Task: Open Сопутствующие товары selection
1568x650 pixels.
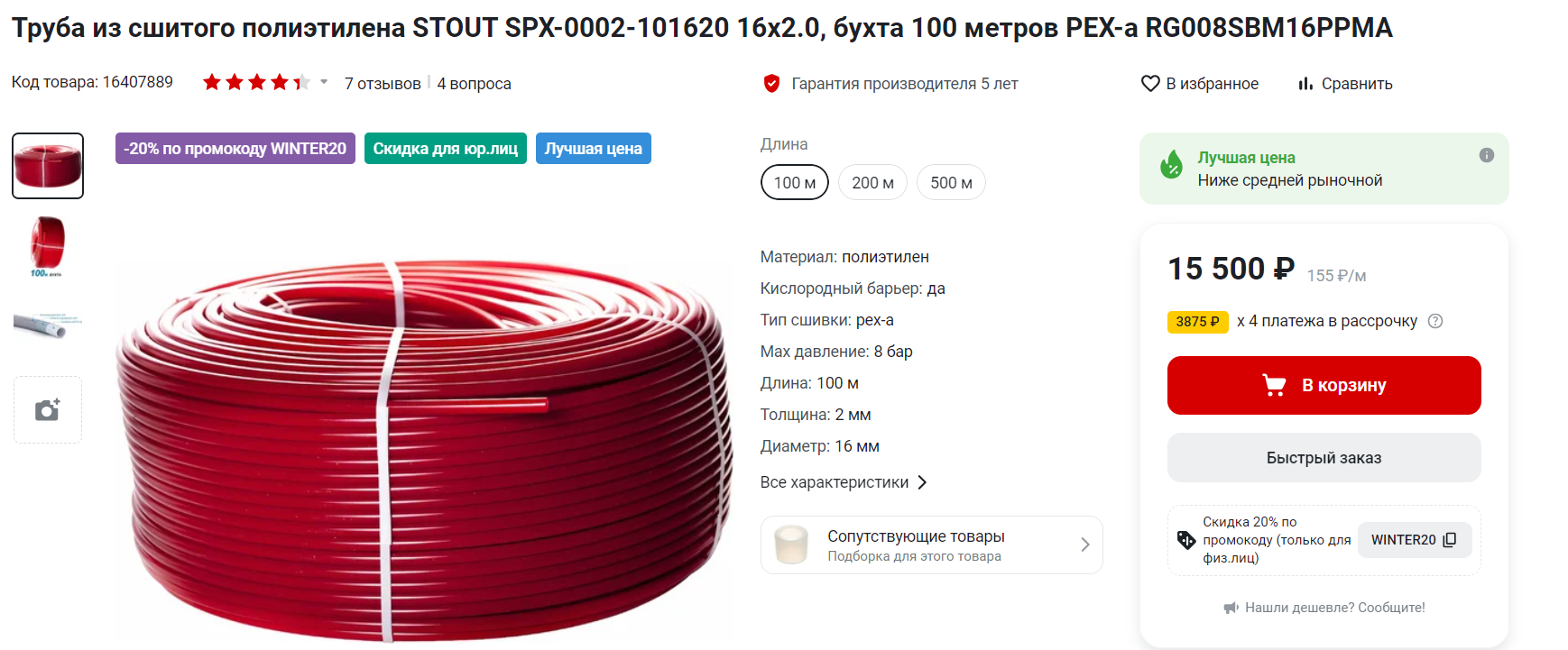Action: [932, 545]
